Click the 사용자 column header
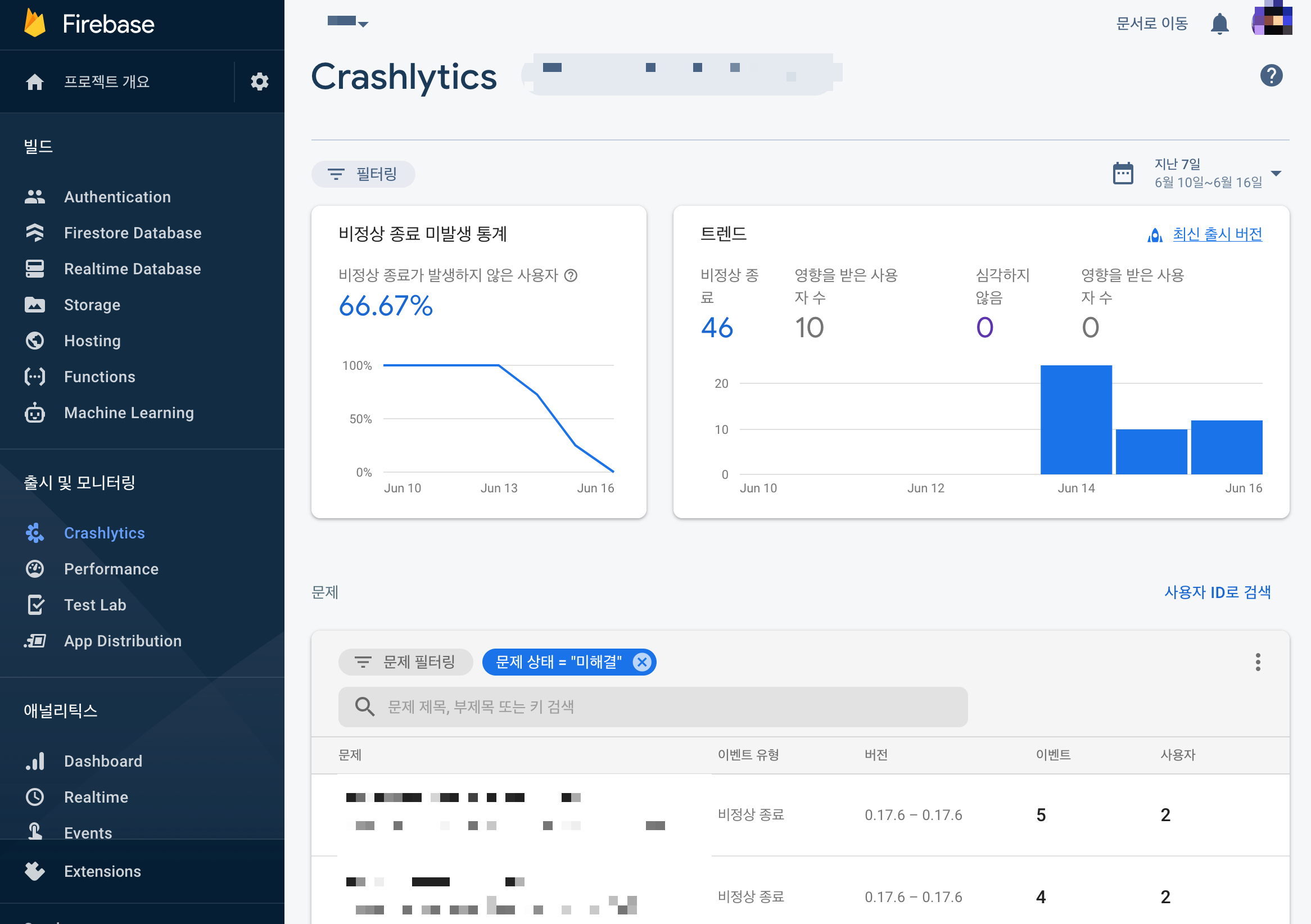 (x=1177, y=754)
